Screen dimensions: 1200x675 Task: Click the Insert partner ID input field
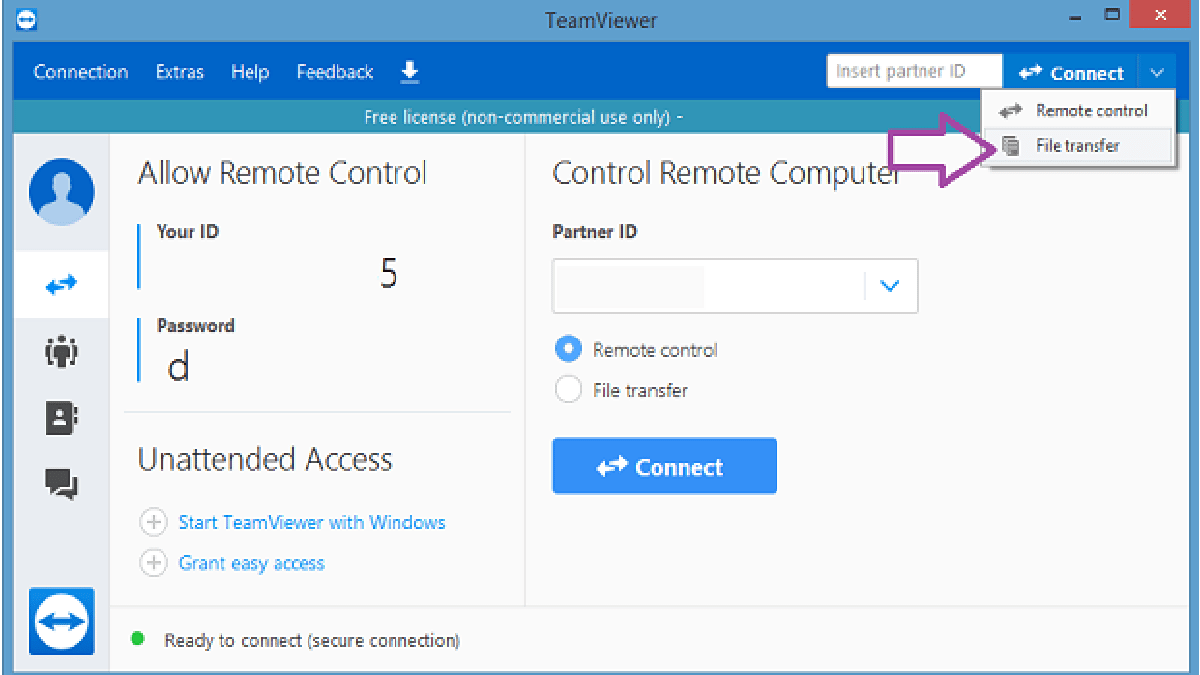(912, 70)
